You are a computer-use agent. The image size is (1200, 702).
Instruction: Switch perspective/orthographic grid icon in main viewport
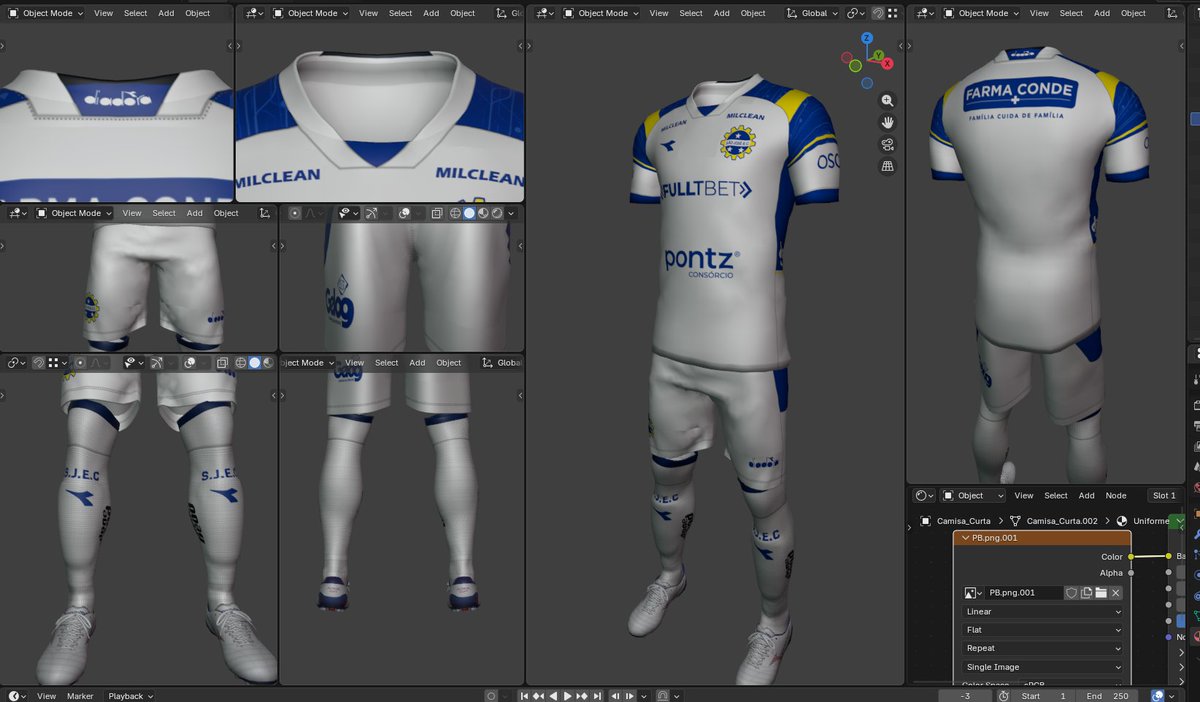click(x=887, y=167)
